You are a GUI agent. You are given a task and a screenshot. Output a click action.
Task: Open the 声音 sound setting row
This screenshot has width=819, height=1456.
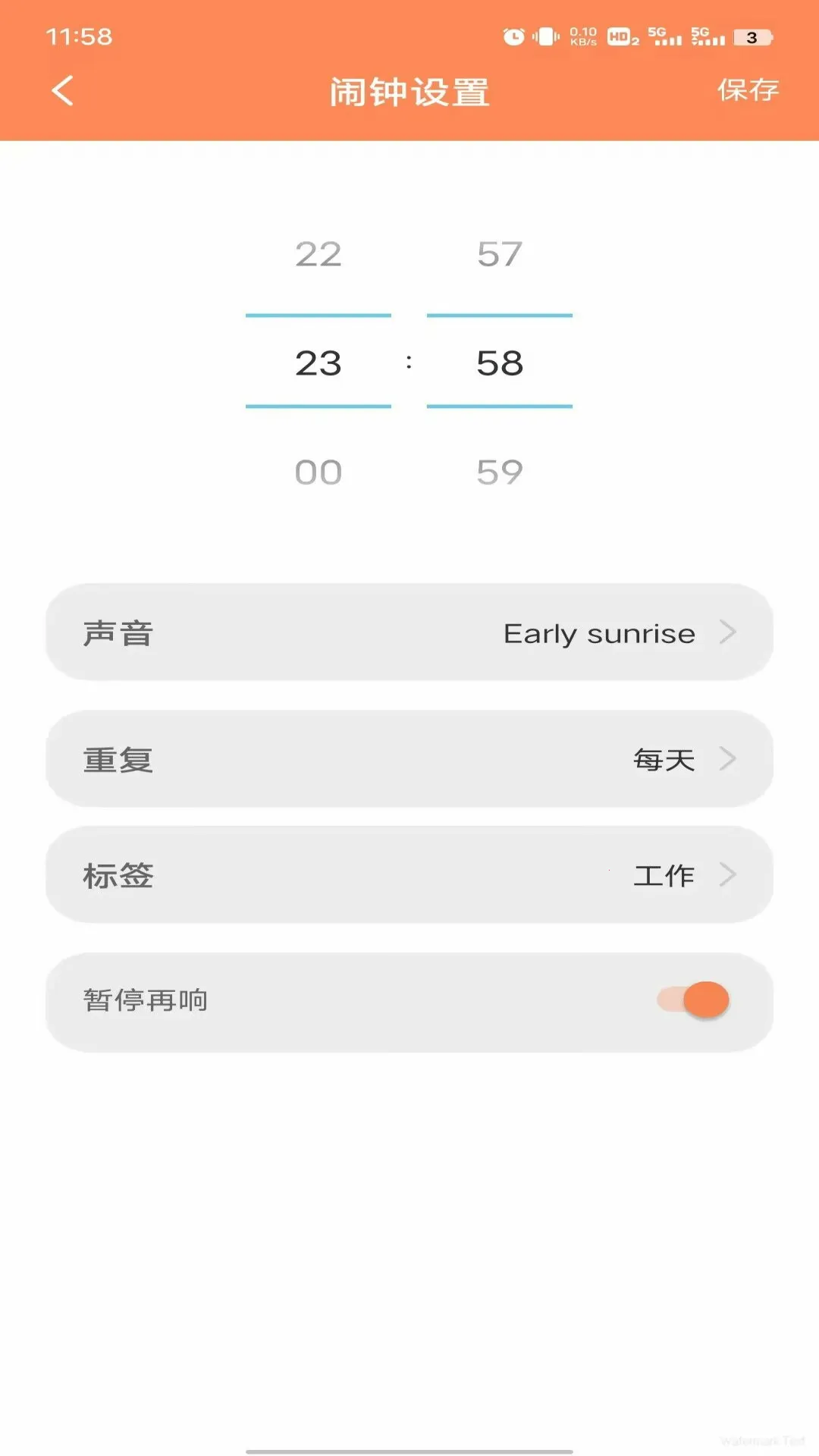409,632
